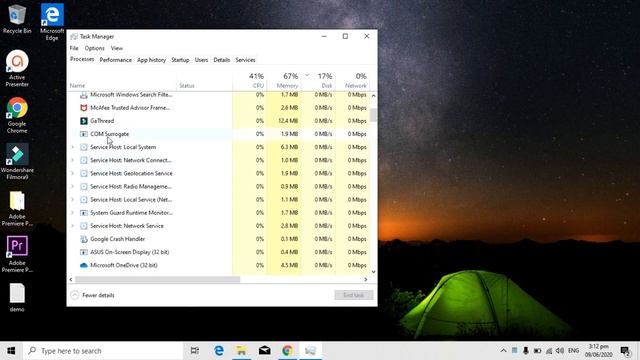This screenshot has height=360, width=640.
Task: Click the COM Surrogate process icon
Action: (84, 134)
